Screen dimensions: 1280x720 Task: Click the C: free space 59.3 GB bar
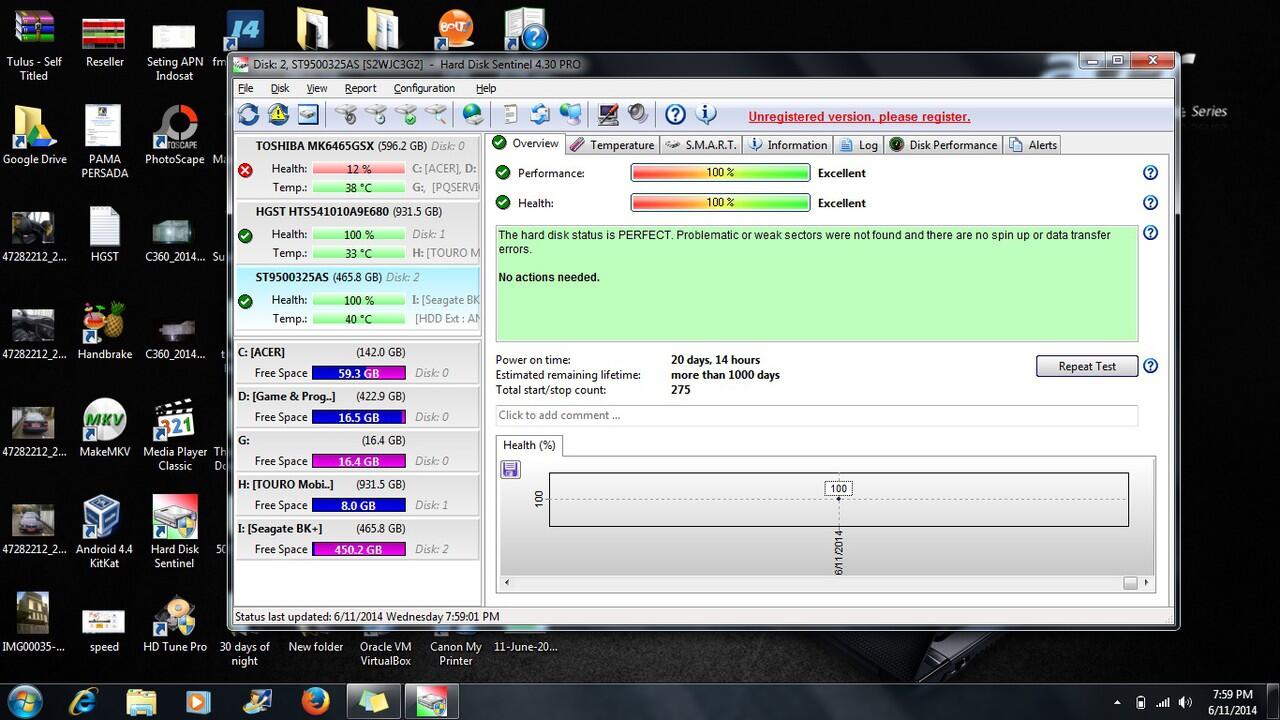(x=359, y=373)
